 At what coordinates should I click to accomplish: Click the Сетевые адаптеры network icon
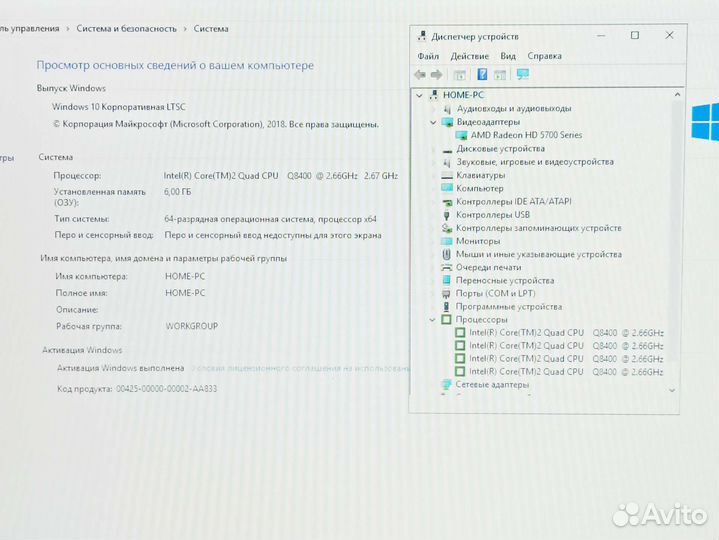(446, 385)
